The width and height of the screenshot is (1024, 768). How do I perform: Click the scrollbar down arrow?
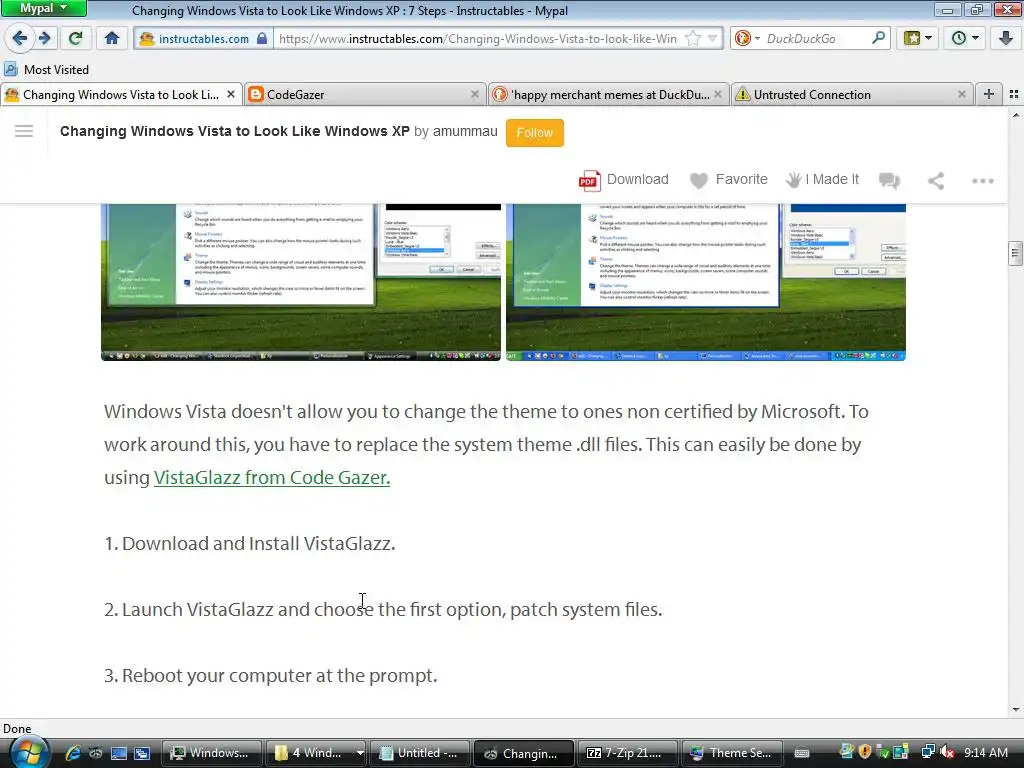coord(1016,709)
